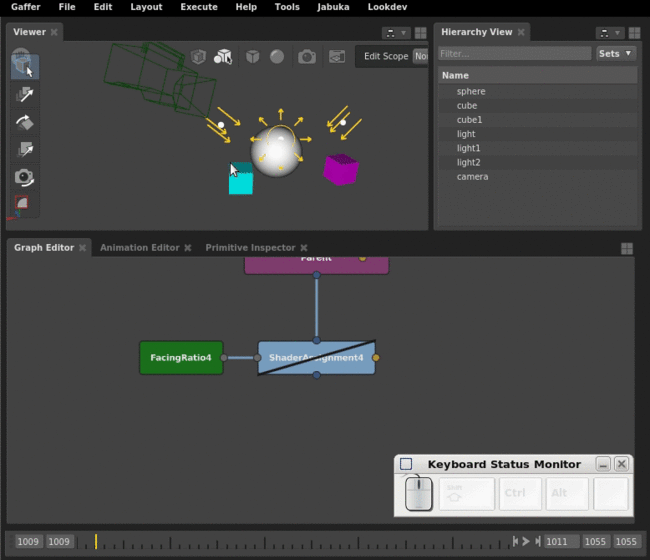The width and height of the screenshot is (650, 560).
Task: Play the timeline forward
Action: coord(526,541)
